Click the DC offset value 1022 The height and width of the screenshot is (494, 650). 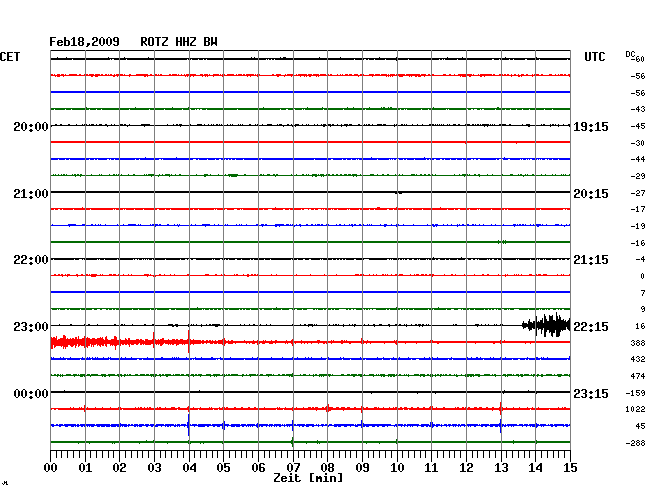[635, 409]
